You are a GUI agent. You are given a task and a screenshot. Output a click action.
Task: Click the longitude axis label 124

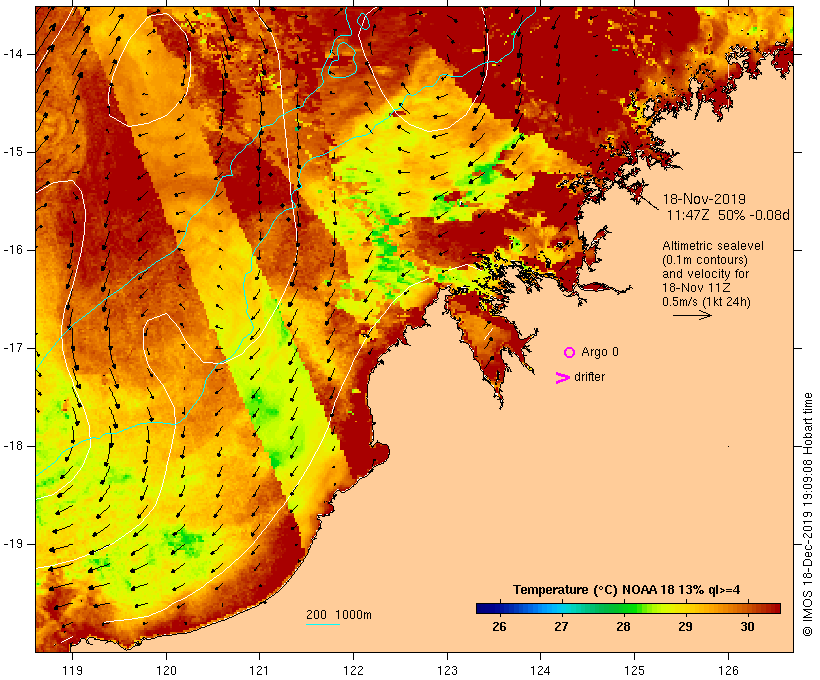540,671
